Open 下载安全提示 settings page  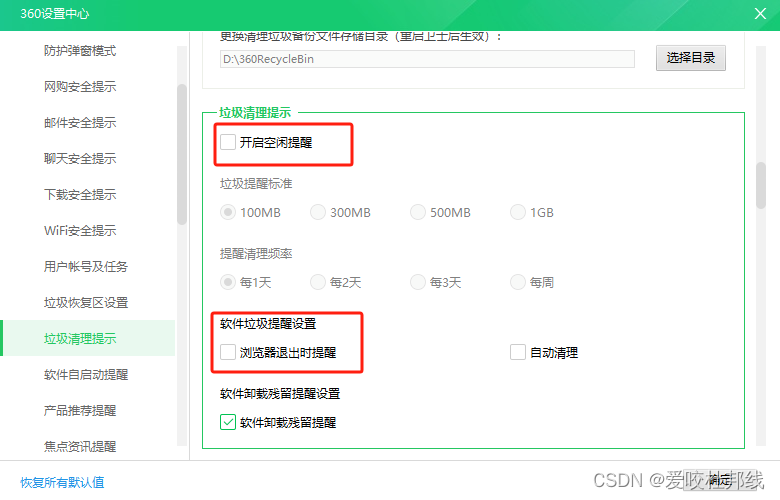(x=80, y=195)
